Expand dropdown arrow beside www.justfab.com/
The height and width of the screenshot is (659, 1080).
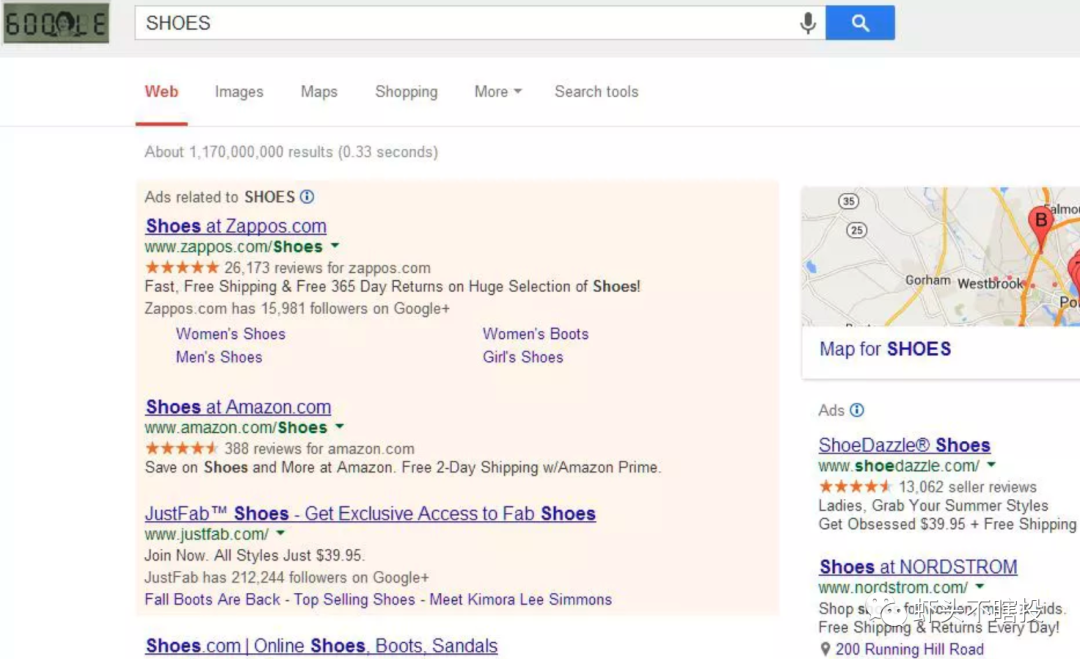coord(280,533)
